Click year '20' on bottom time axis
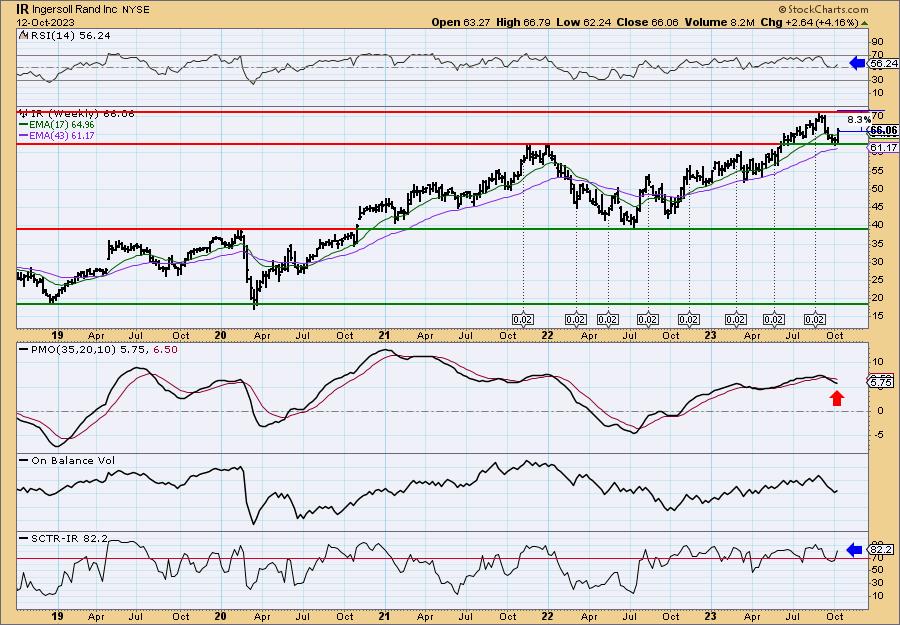 click(220, 616)
